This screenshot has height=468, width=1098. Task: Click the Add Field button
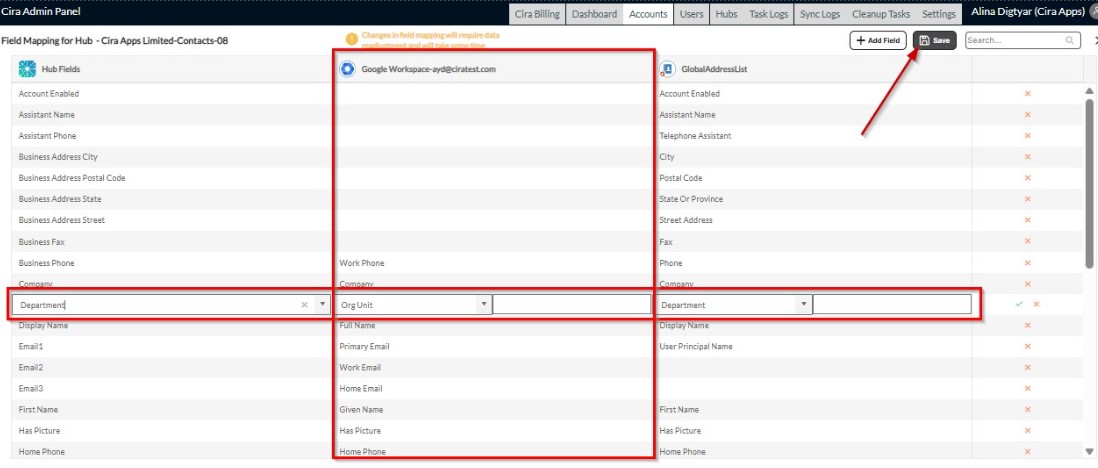[x=878, y=41]
